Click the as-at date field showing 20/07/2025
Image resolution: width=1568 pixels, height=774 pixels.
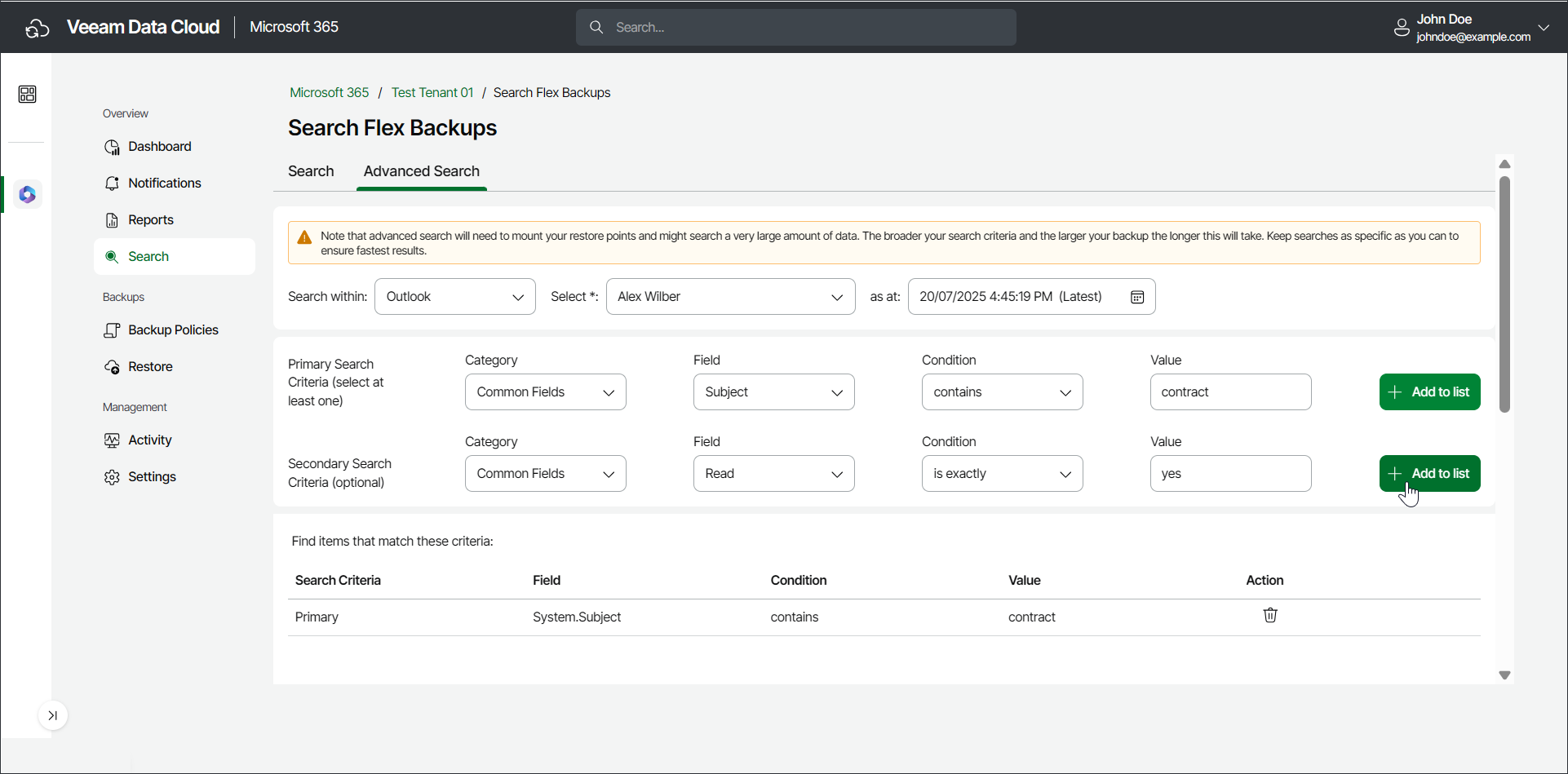click(1032, 297)
